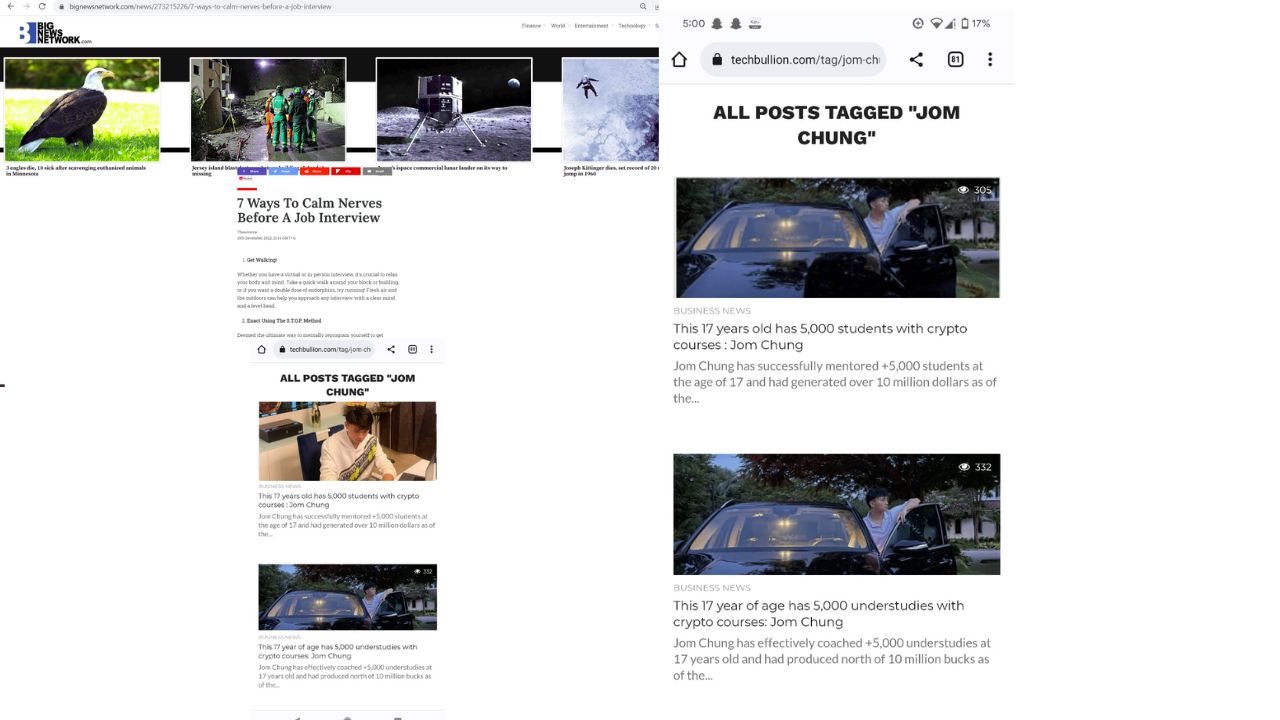Tap the 'effectively coached' excerpt in right phone
The height and width of the screenshot is (720, 1280).
click(832, 659)
